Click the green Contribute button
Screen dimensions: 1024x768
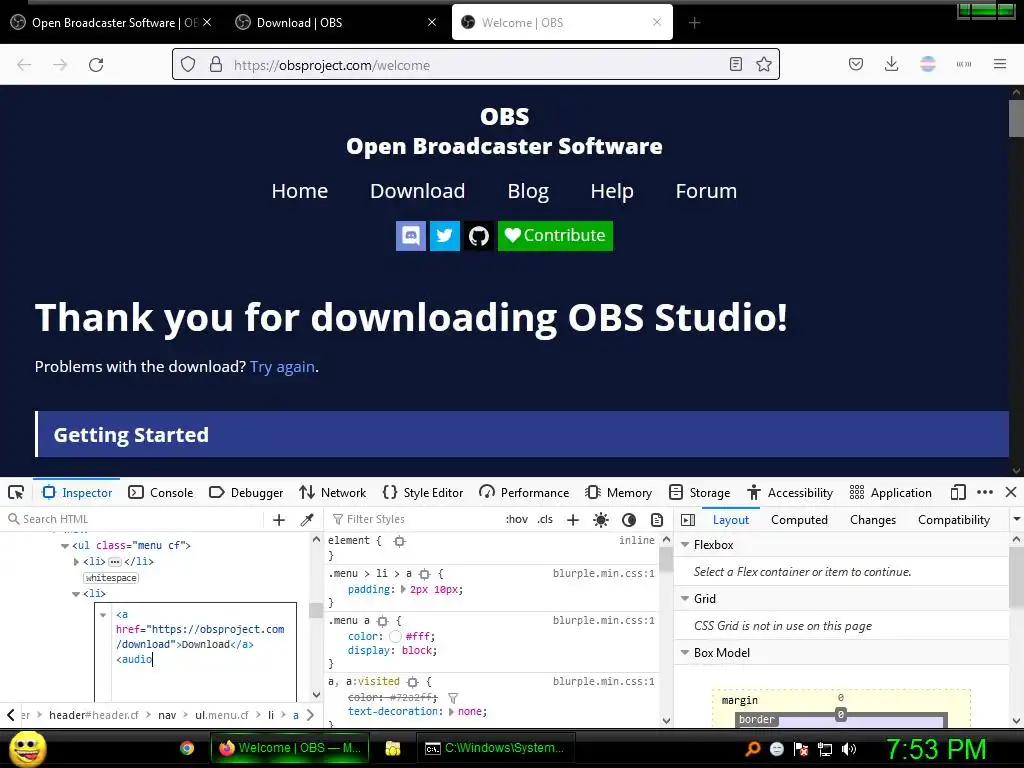pyautogui.click(x=555, y=236)
